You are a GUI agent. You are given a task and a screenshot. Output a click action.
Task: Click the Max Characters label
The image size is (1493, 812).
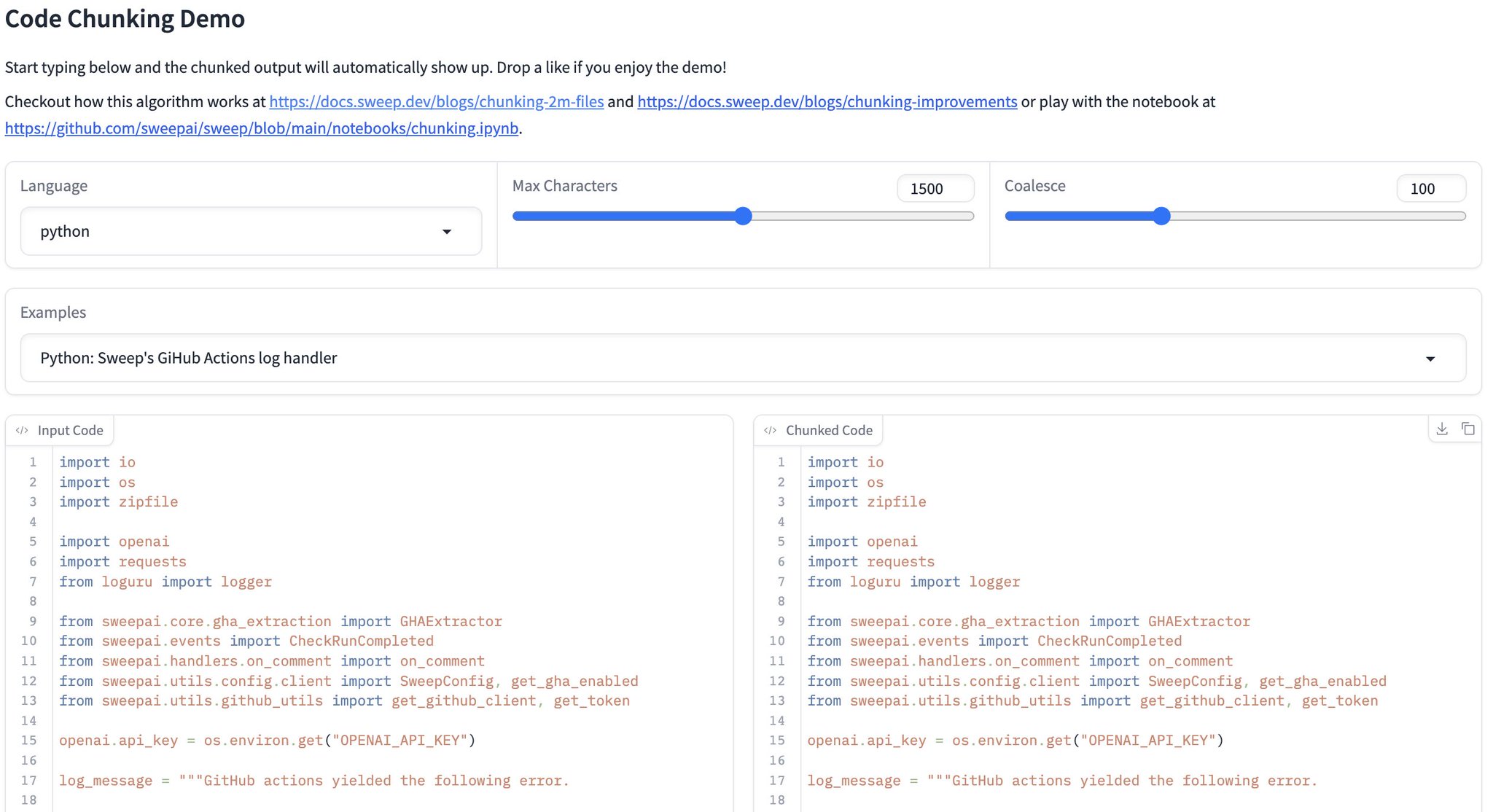565,186
